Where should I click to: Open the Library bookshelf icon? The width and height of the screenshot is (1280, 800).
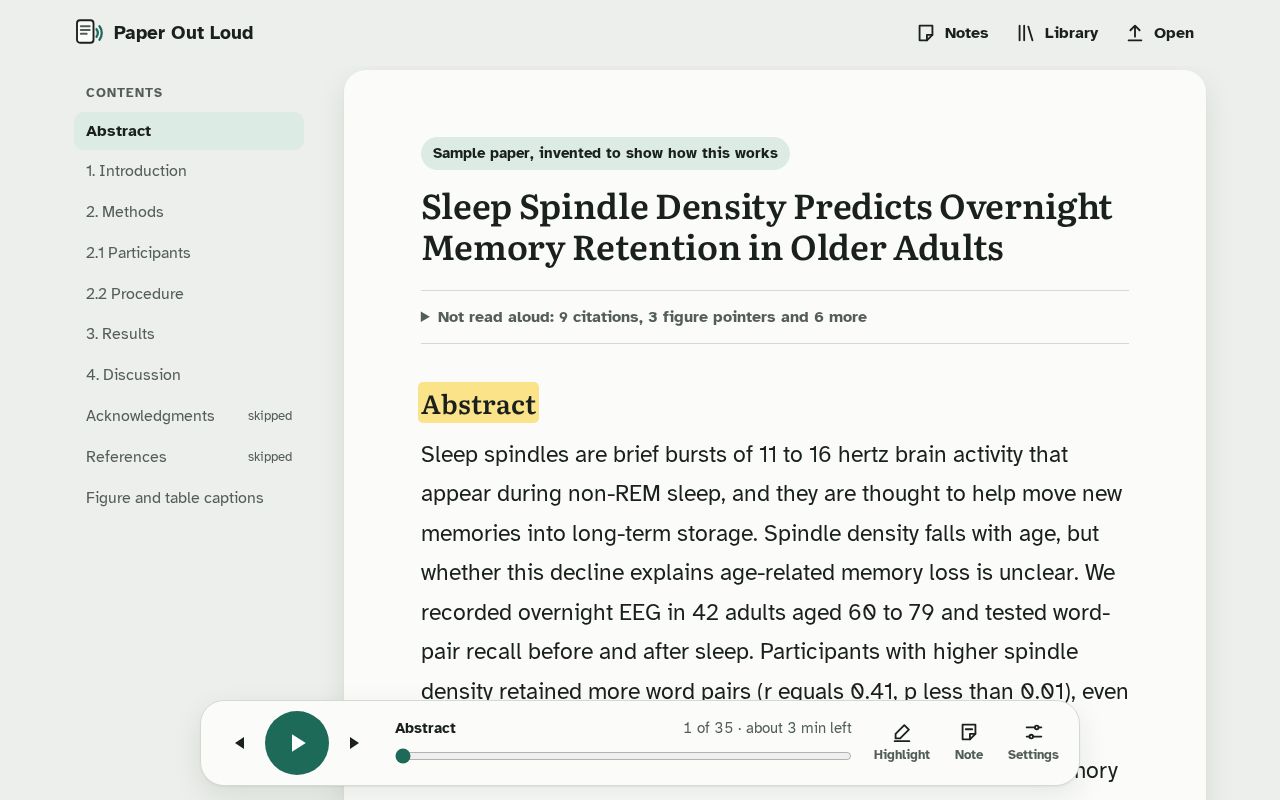click(1025, 33)
